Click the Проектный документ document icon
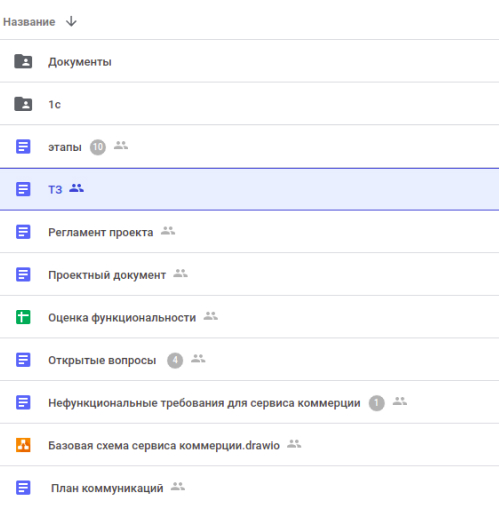The height and width of the screenshot is (508, 499). tap(23, 274)
